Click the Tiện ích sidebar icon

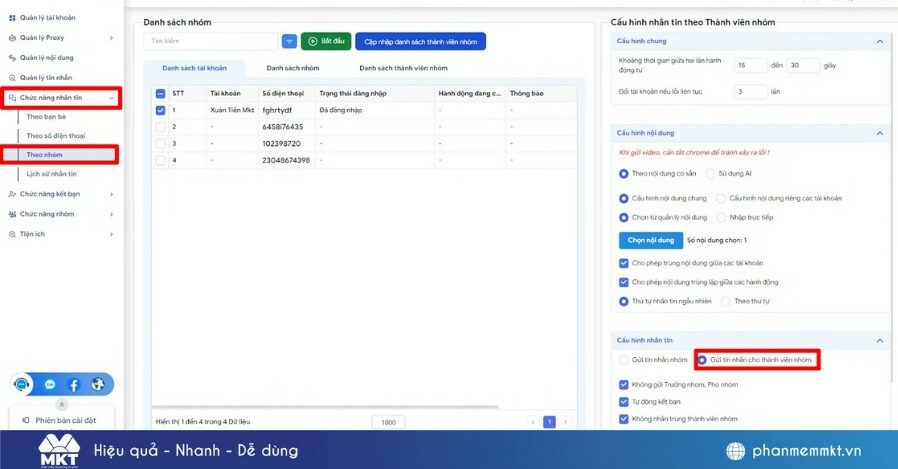[12, 234]
